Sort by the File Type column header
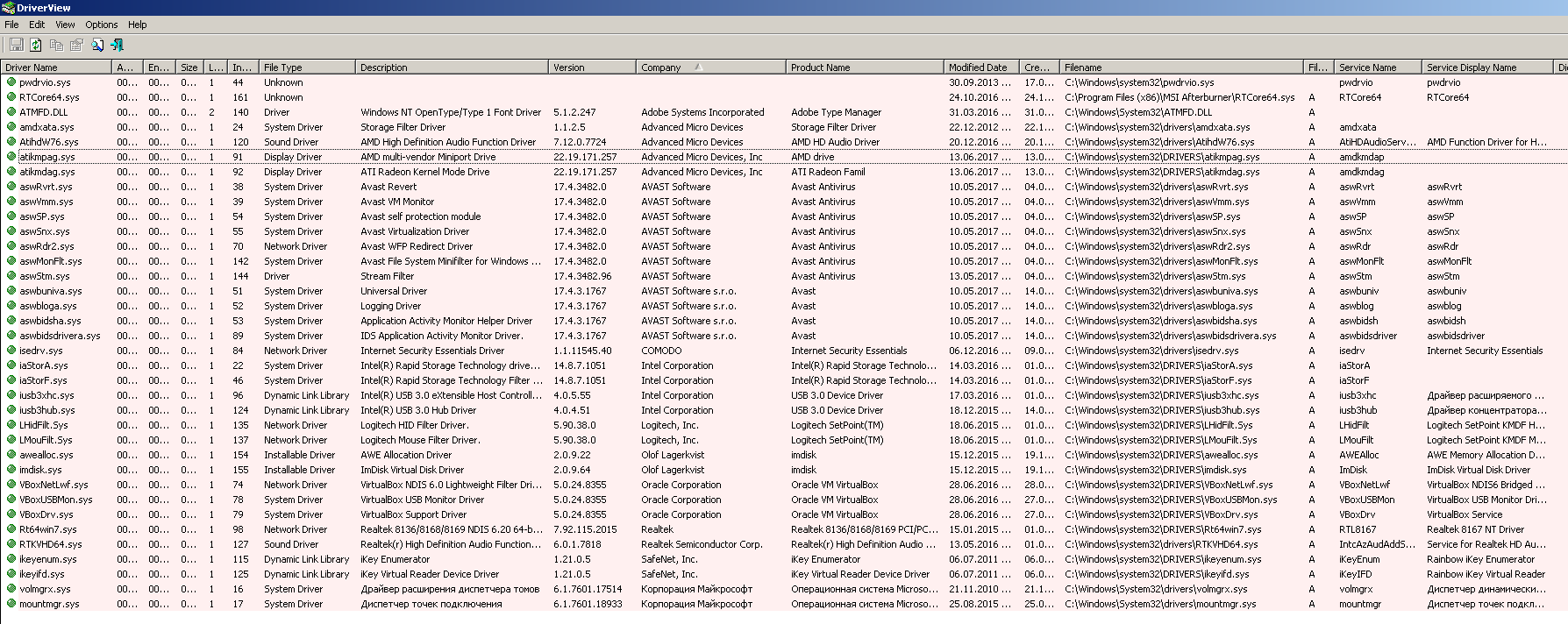Viewport: 1568px width, 624px height. coord(307,67)
